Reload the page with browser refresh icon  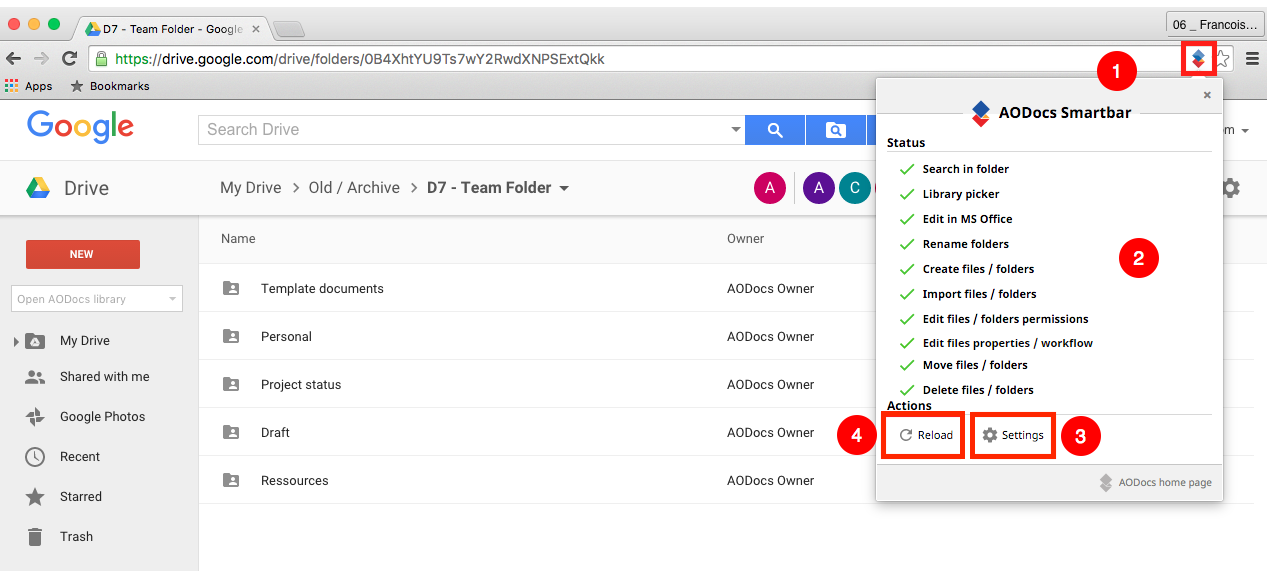69,59
